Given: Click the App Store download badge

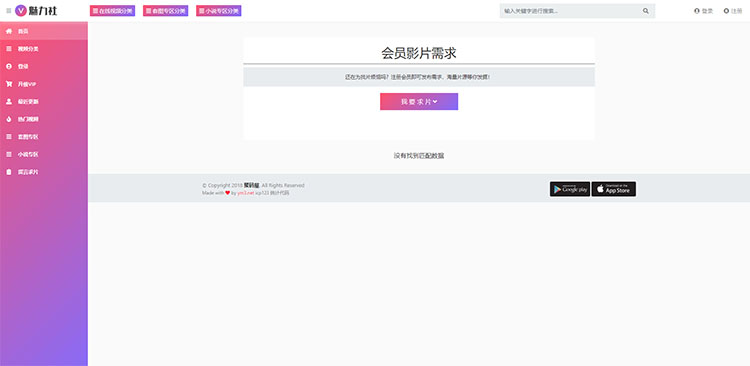Looking at the screenshot, I should [x=614, y=189].
